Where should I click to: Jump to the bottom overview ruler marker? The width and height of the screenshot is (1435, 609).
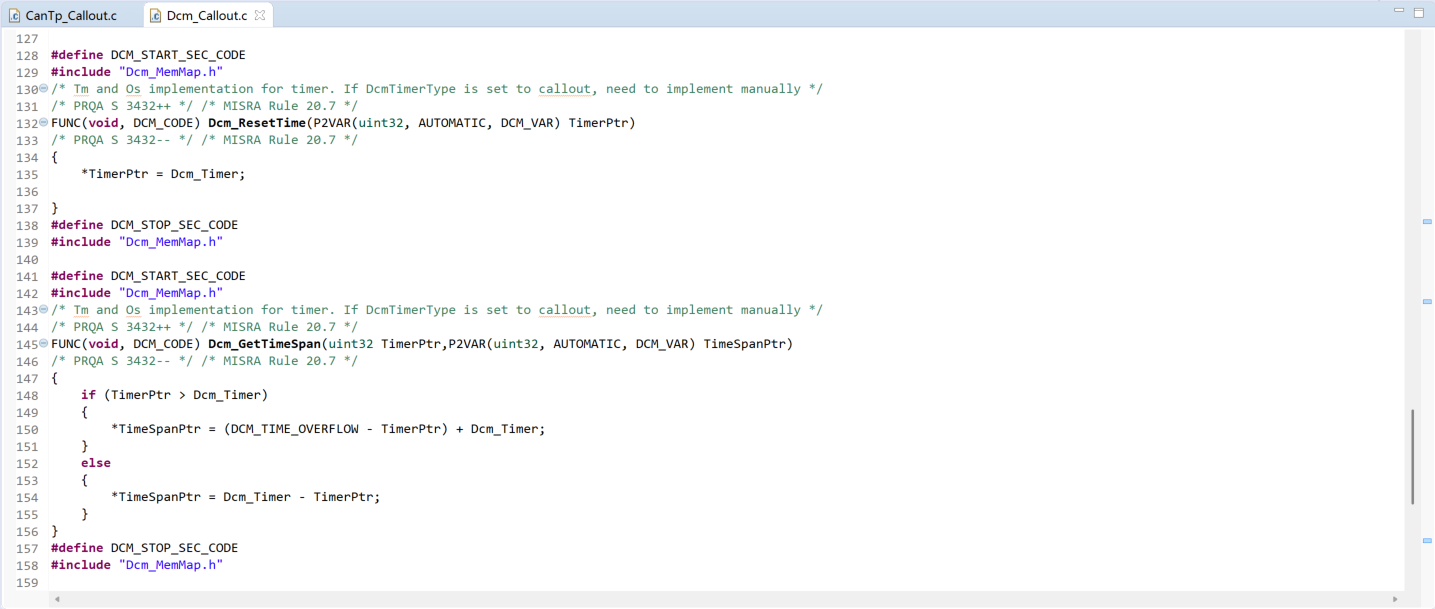pos(1427,540)
